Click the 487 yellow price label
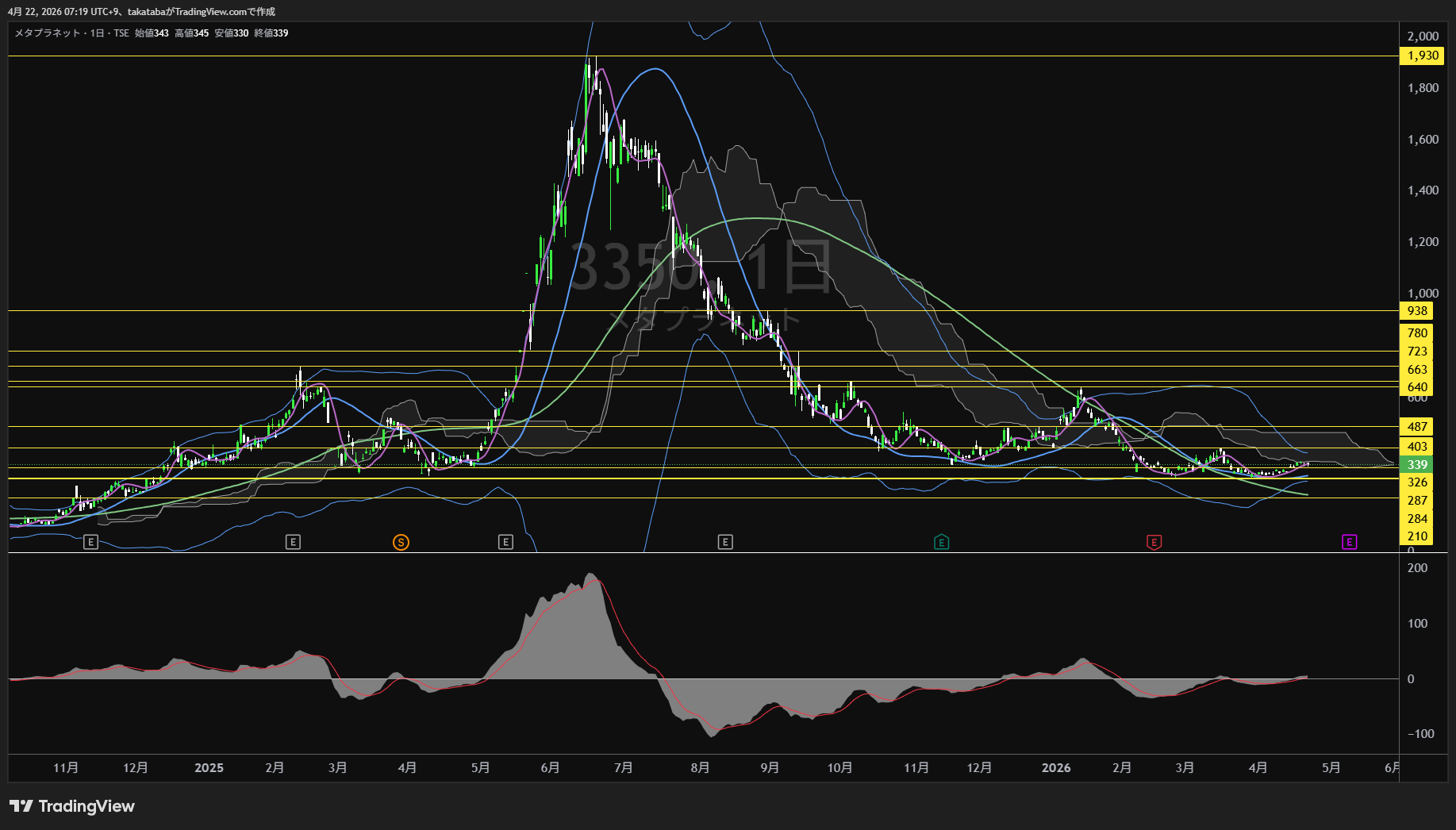This screenshot has height=830, width=1456. tap(1417, 427)
